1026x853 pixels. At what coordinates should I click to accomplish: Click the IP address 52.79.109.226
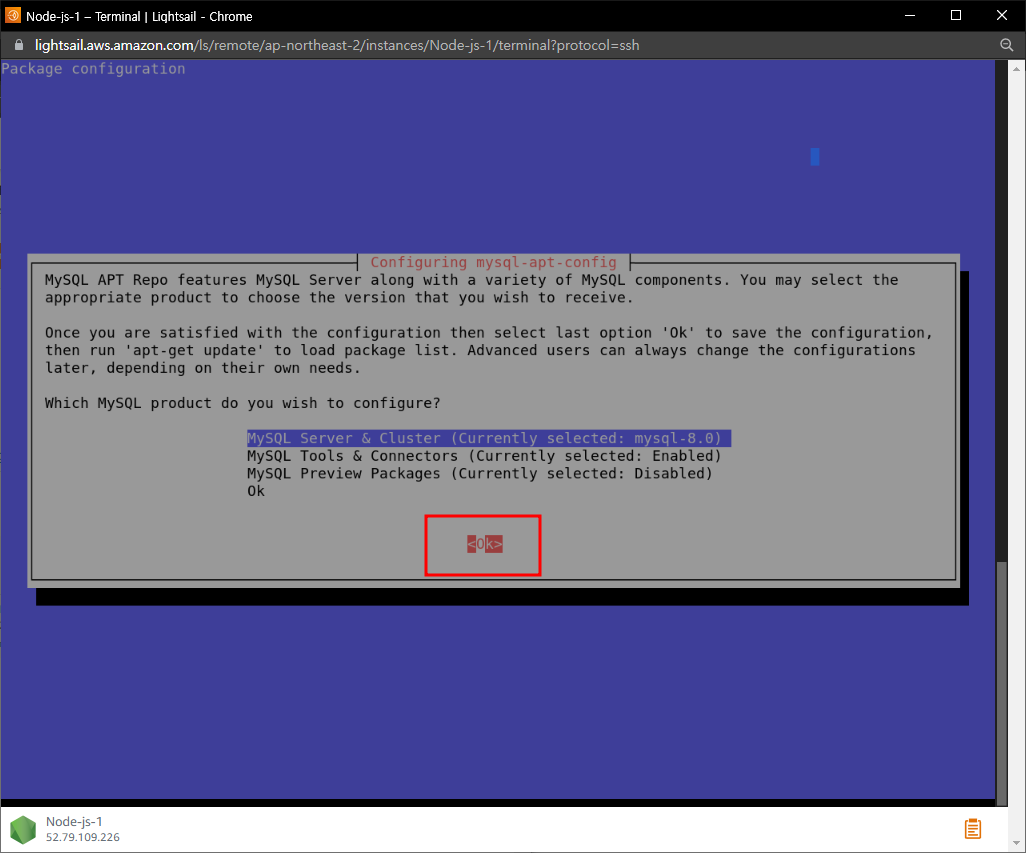coord(82,837)
